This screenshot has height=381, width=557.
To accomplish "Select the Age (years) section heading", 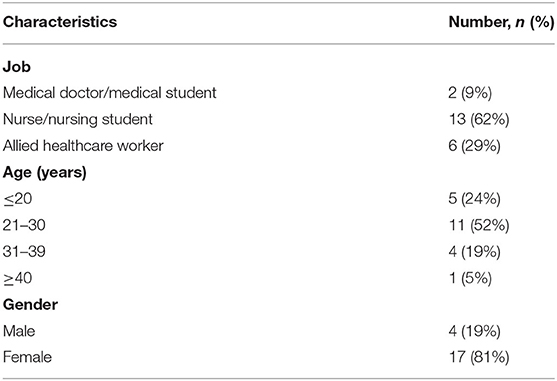I will point(45,173).
